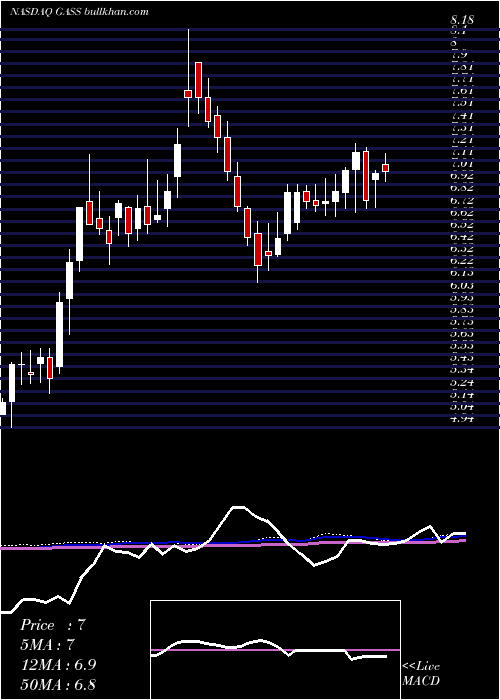Select the 6.42 price axis label

tap(462, 236)
